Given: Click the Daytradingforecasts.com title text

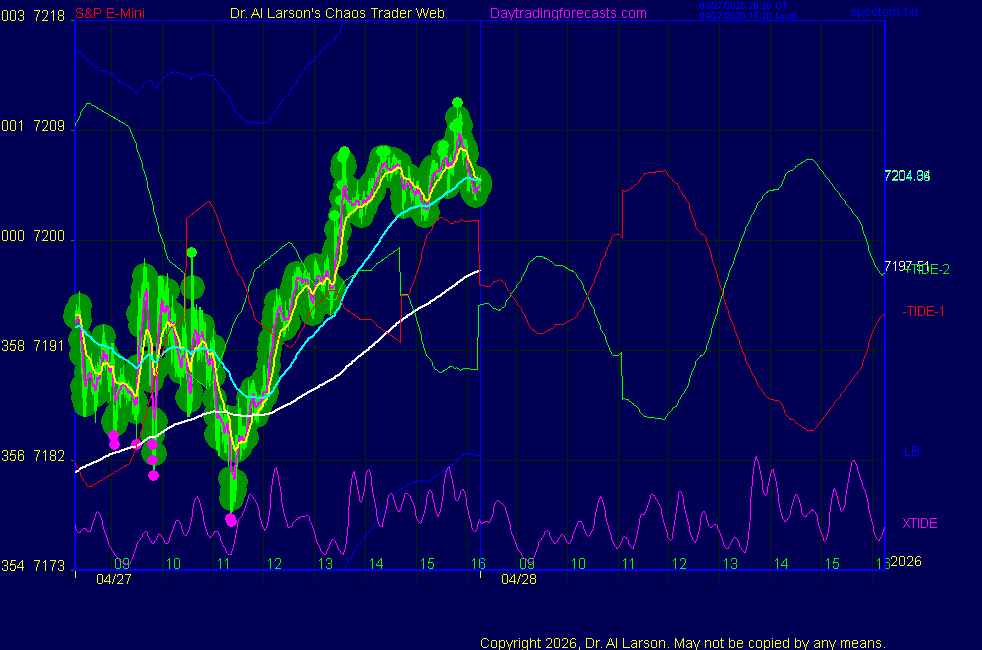Looking at the screenshot, I should [x=568, y=13].
